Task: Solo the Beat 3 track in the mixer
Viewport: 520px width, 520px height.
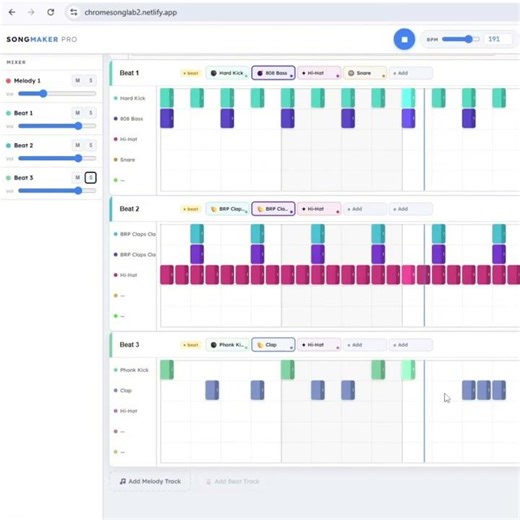Action: tap(90, 178)
